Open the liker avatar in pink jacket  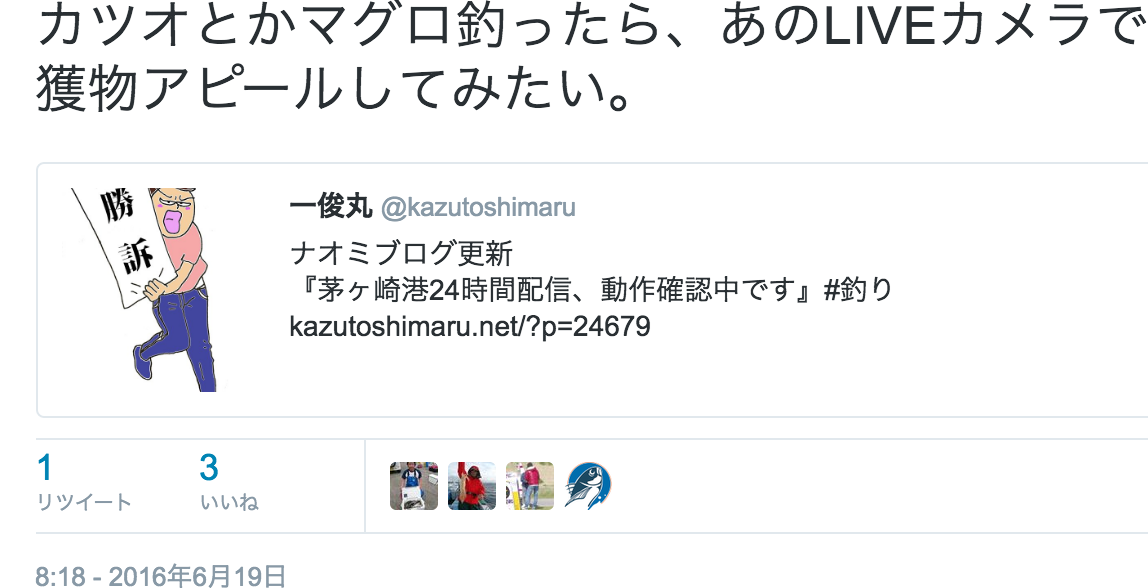point(530,485)
